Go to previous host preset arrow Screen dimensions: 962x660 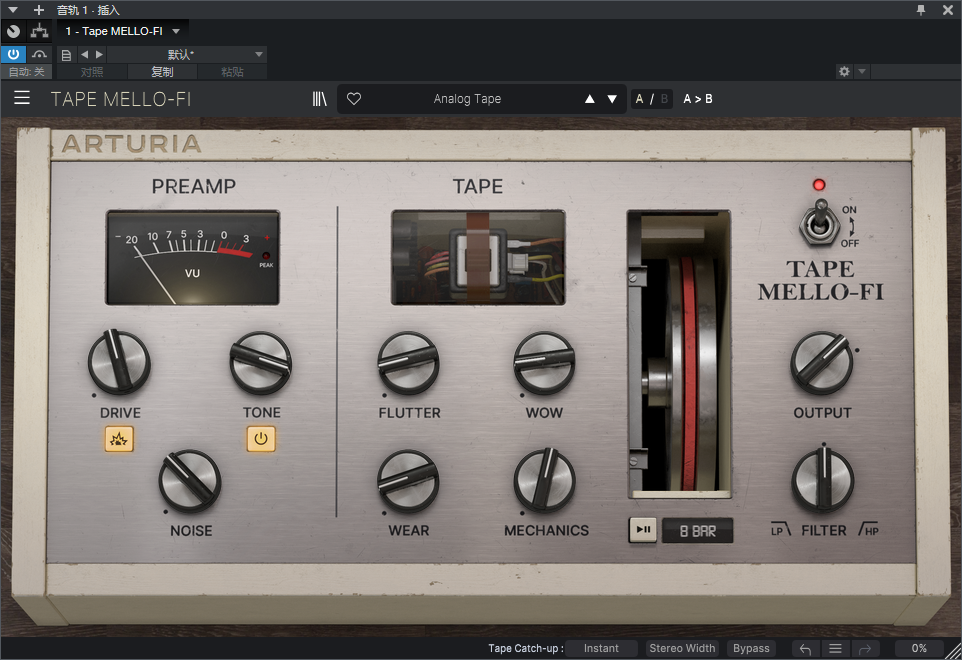(x=85, y=55)
